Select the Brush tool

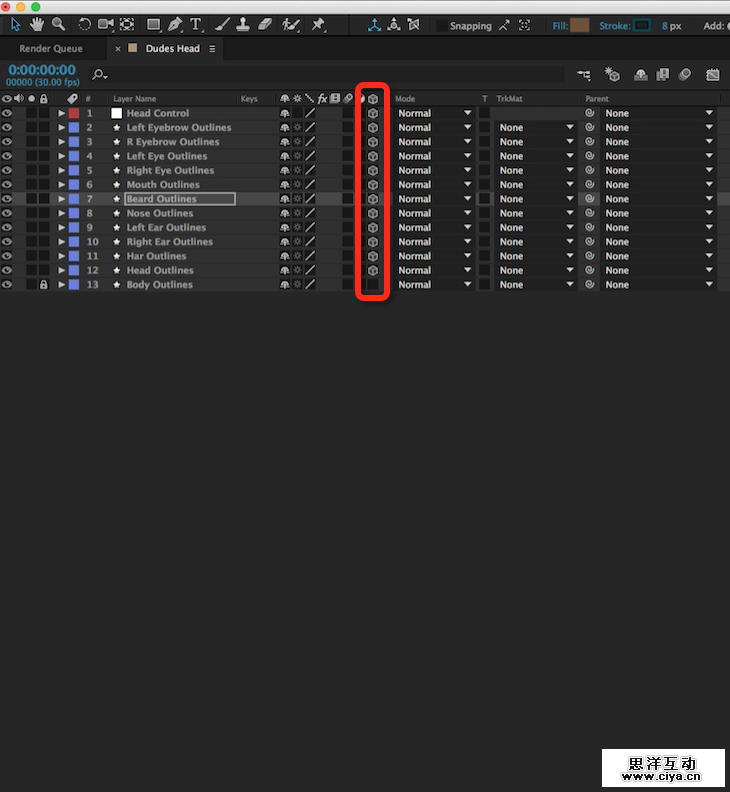click(222, 24)
